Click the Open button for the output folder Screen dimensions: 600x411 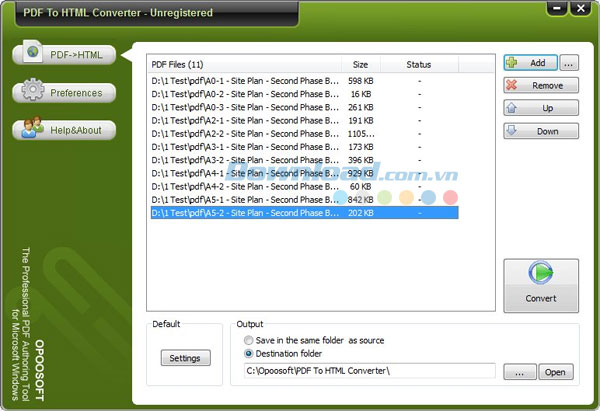556,372
